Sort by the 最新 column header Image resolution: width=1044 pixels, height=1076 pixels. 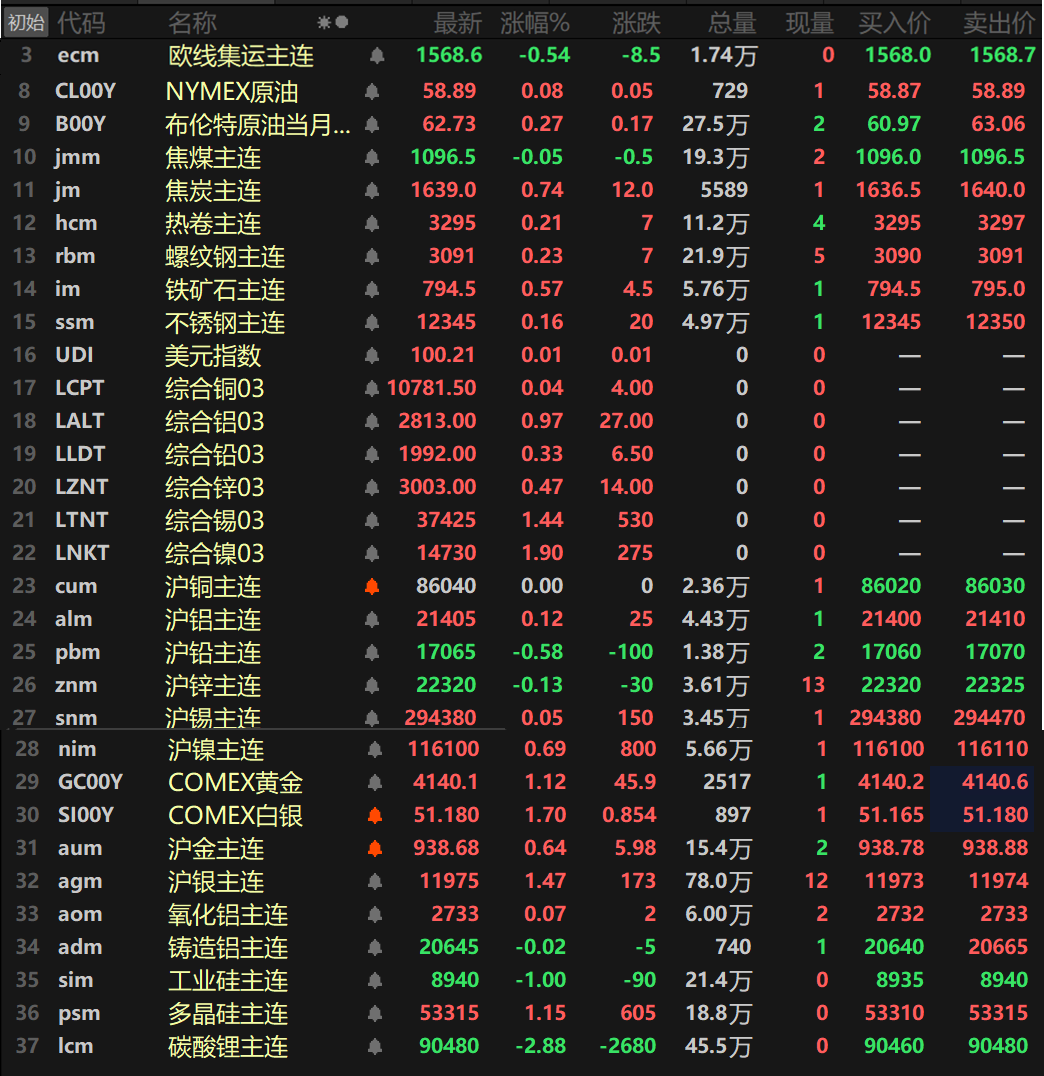pyautogui.click(x=457, y=23)
